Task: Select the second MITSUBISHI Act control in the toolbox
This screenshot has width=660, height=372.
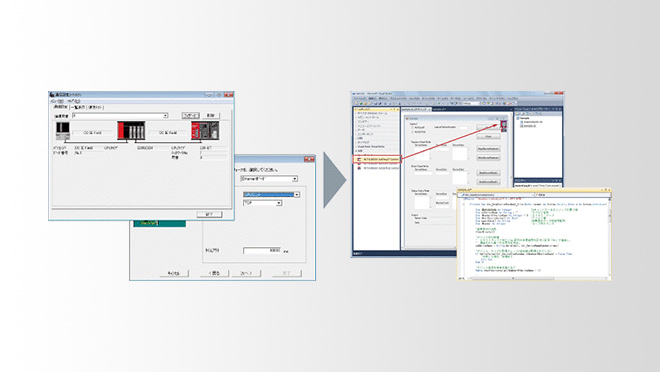Action: 378,164
